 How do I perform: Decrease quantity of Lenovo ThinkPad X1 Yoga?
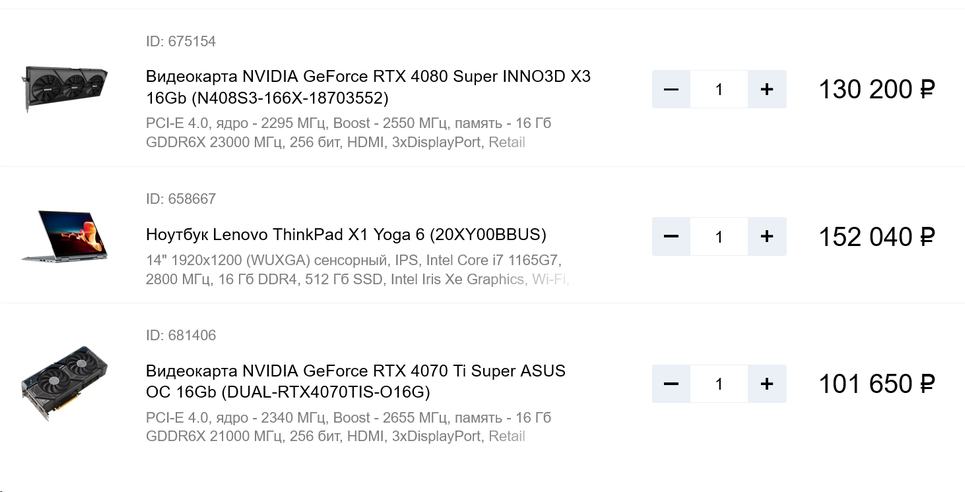click(x=671, y=237)
